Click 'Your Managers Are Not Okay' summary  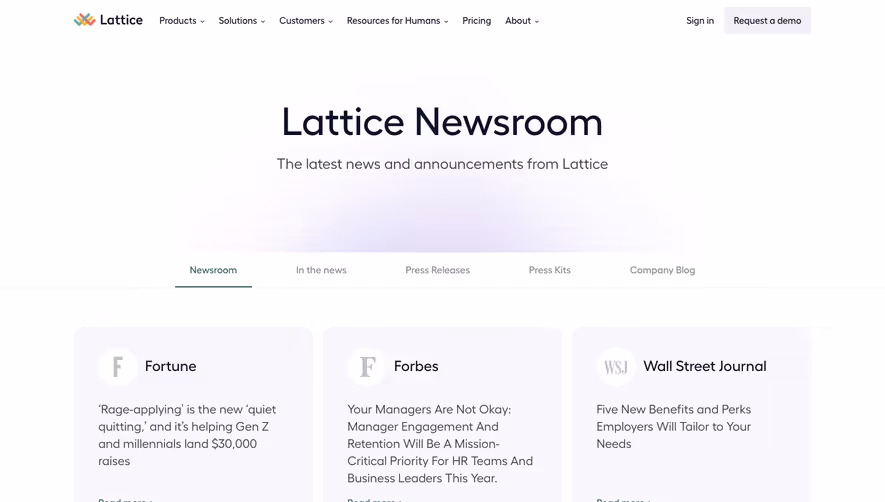point(440,444)
